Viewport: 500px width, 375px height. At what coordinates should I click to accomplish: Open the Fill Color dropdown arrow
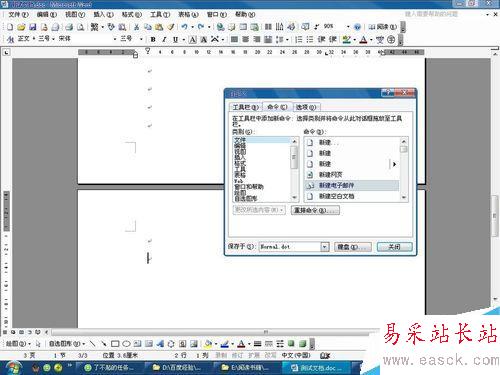coord(216,344)
